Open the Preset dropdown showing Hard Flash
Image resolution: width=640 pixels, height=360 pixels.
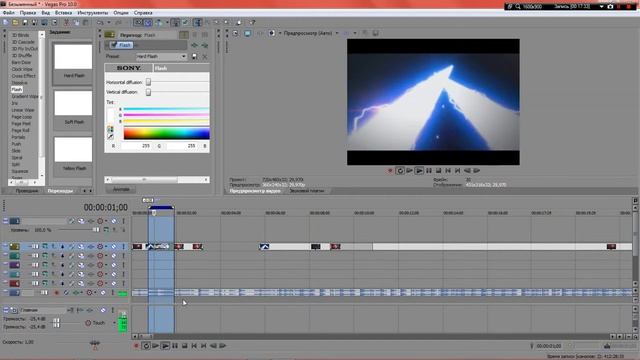[162, 56]
